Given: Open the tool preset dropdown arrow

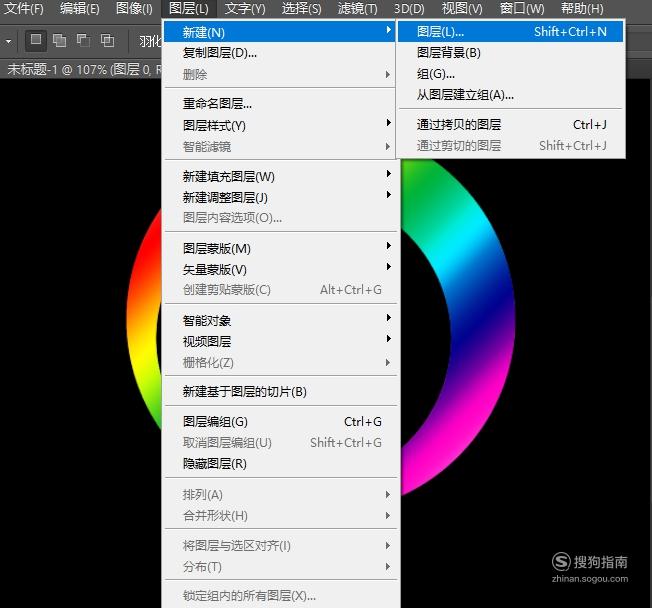Looking at the screenshot, I should (8, 42).
